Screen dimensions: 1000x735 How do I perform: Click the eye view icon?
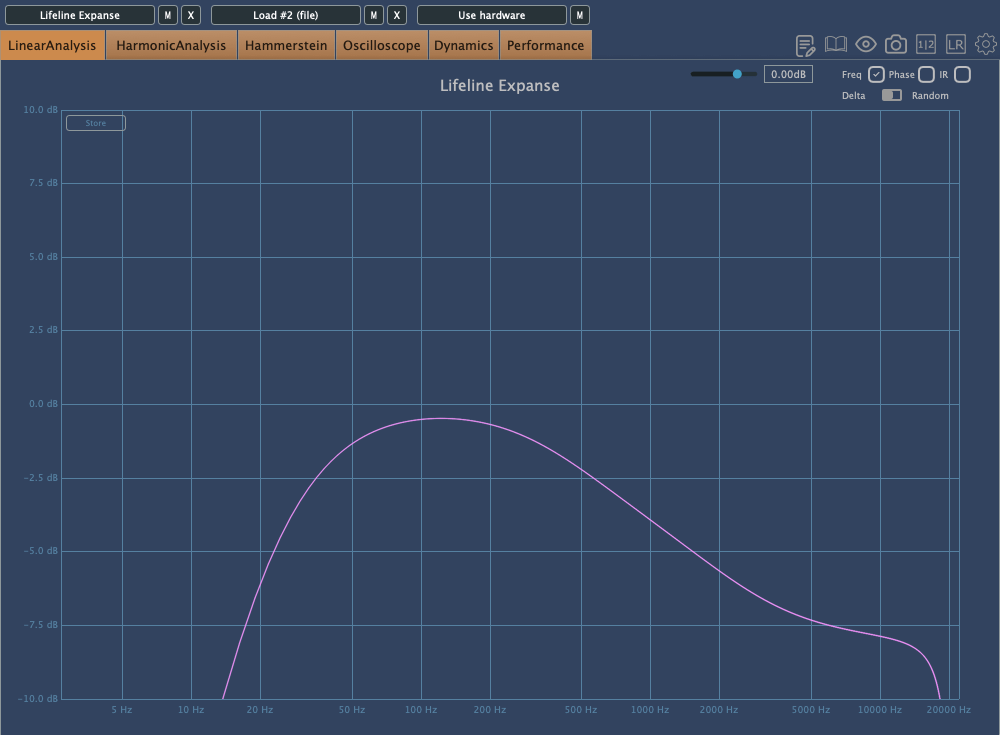(x=866, y=45)
